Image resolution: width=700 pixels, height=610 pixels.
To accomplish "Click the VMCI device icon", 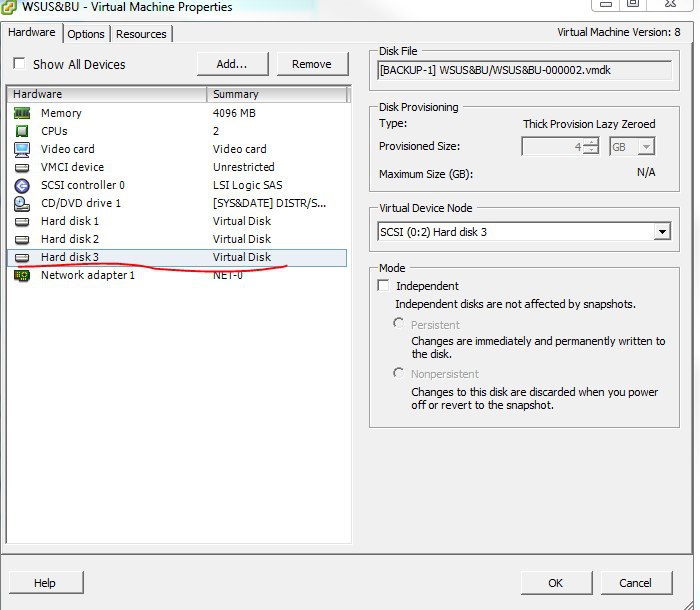I will click(22, 168).
